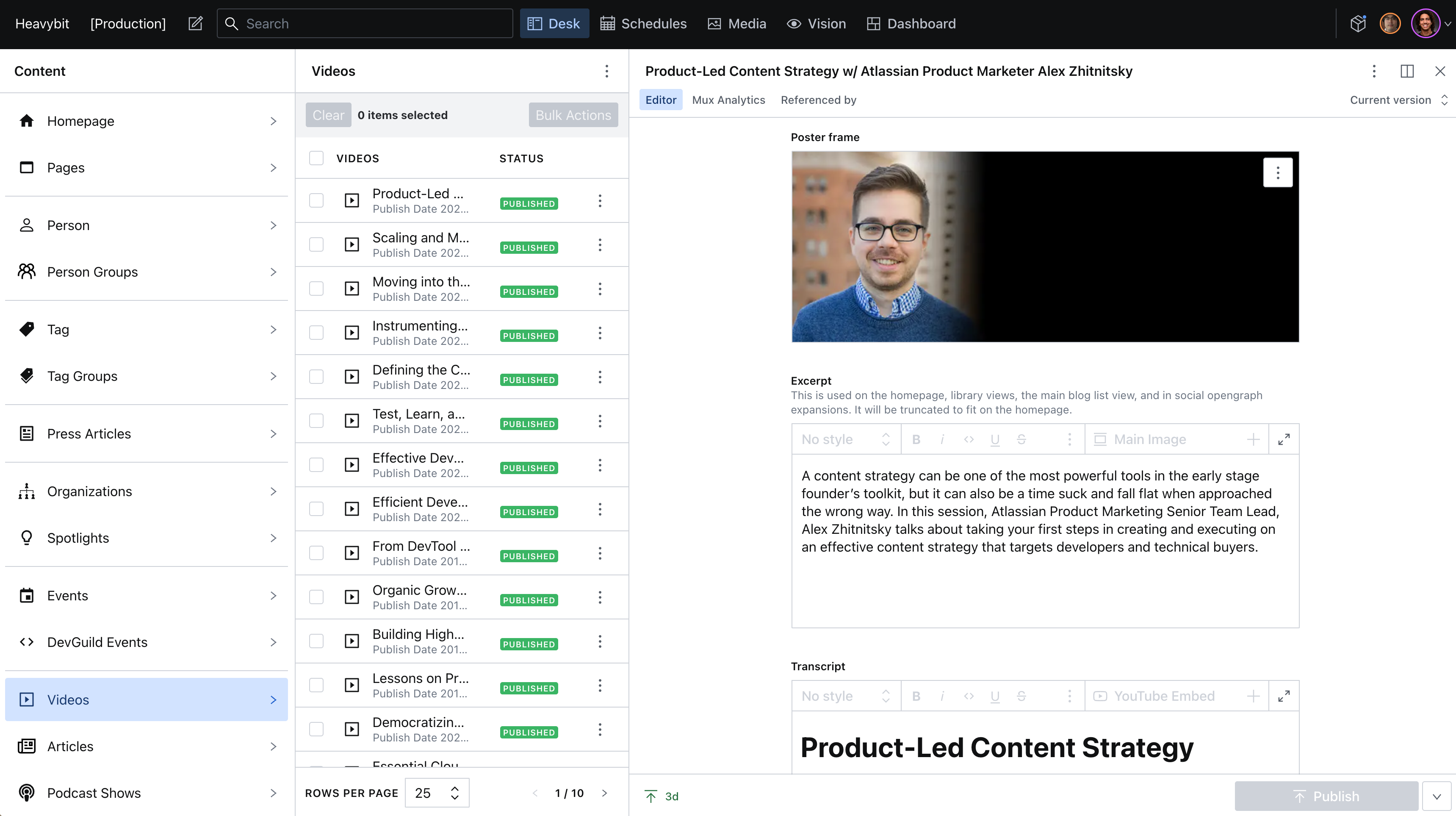Open the Current version selector
Screen dimensions: 1456x816
pos(1397,100)
